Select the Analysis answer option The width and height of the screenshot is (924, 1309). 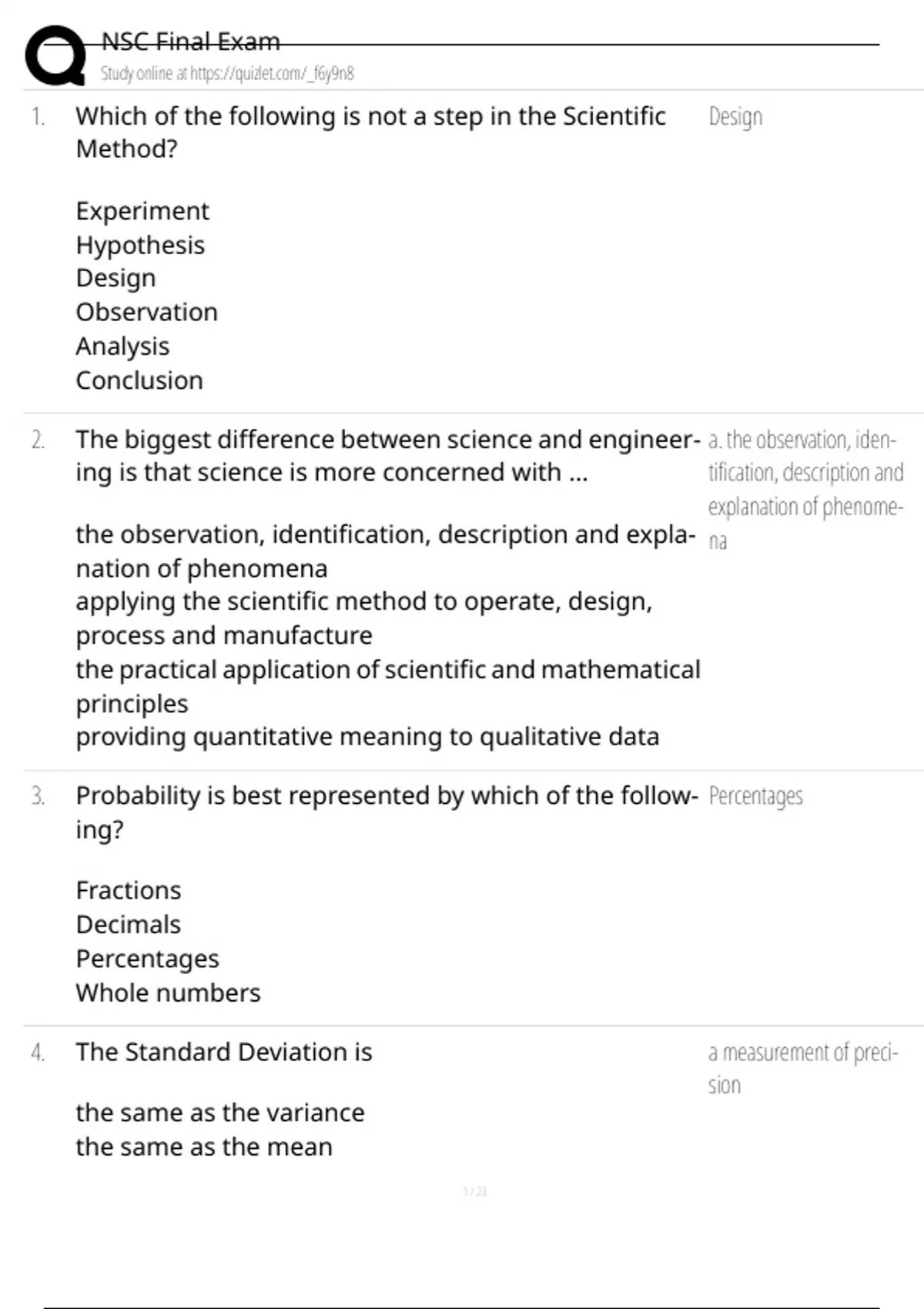tap(122, 346)
